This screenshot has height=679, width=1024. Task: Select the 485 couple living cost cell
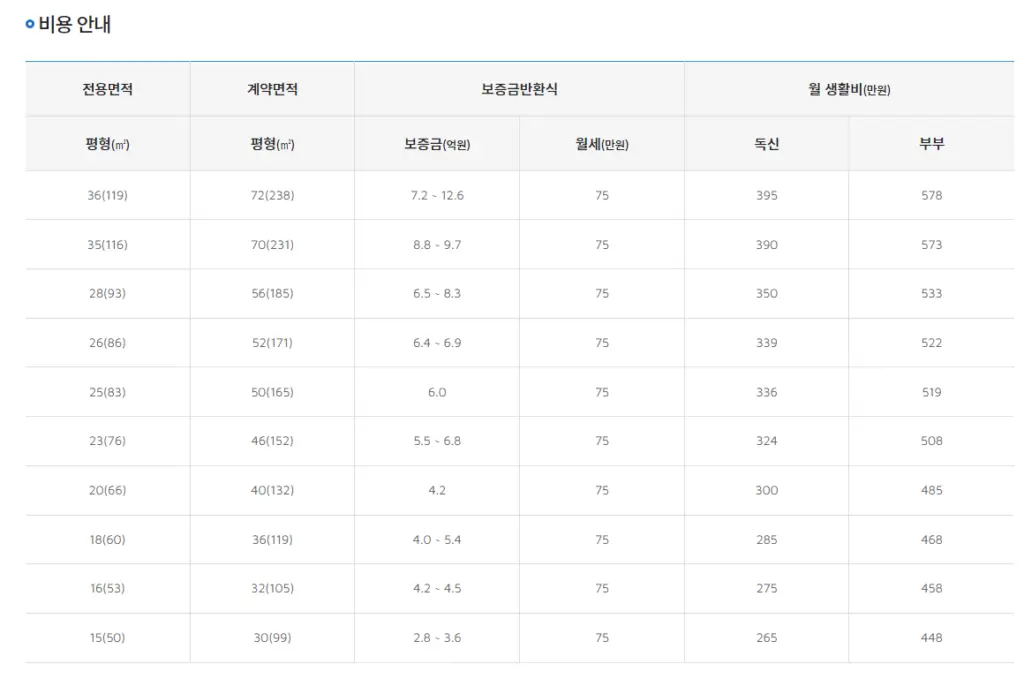pyautogui.click(x=931, y=490)
